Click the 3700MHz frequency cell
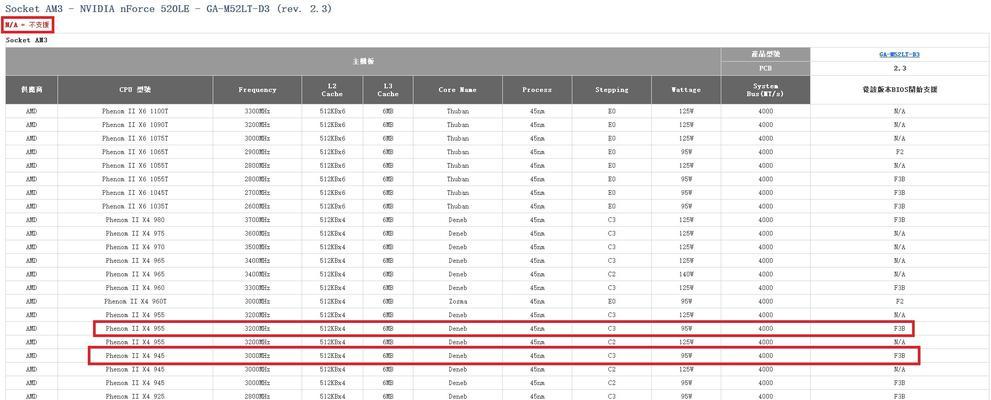 (257, 220)
